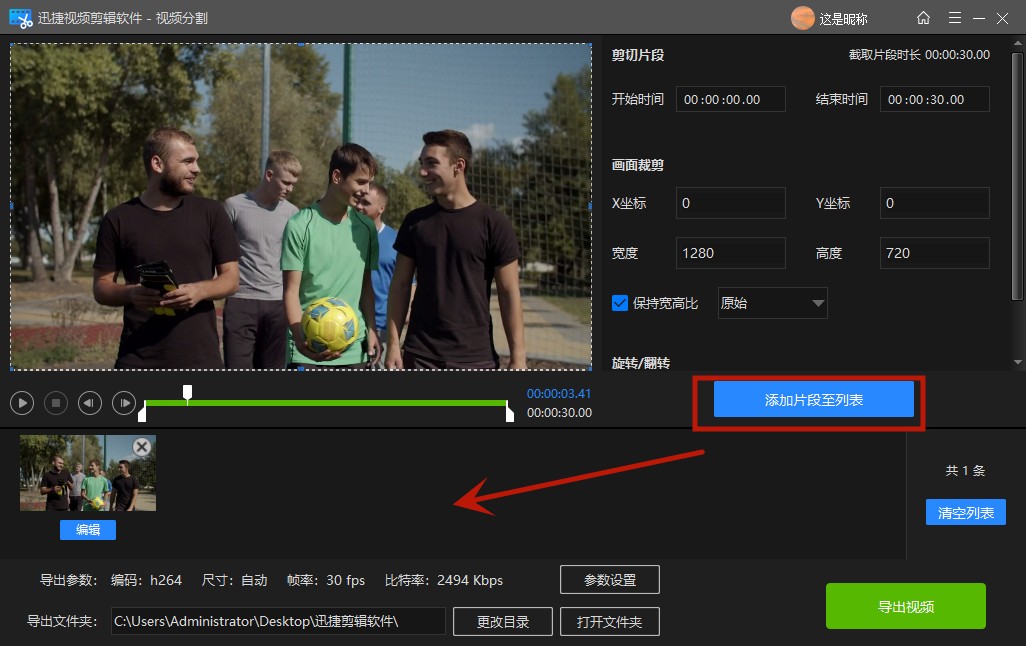
Task: Go to the home screen icon
Action: tap(923, 18)
